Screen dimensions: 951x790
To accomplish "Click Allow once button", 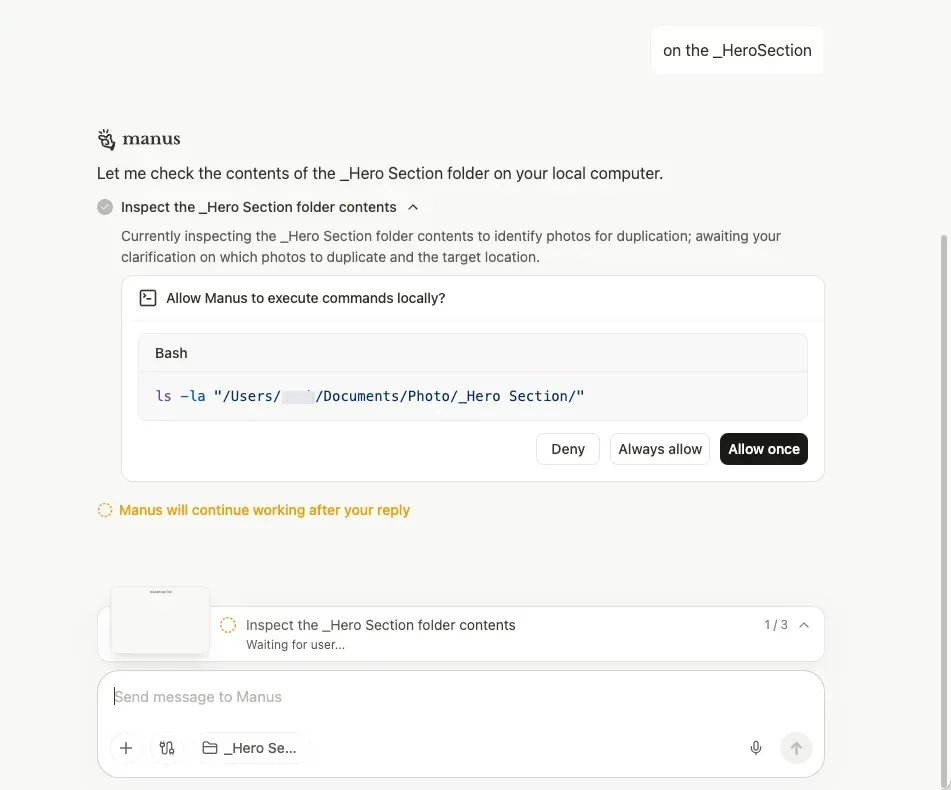I will (764, 449).
